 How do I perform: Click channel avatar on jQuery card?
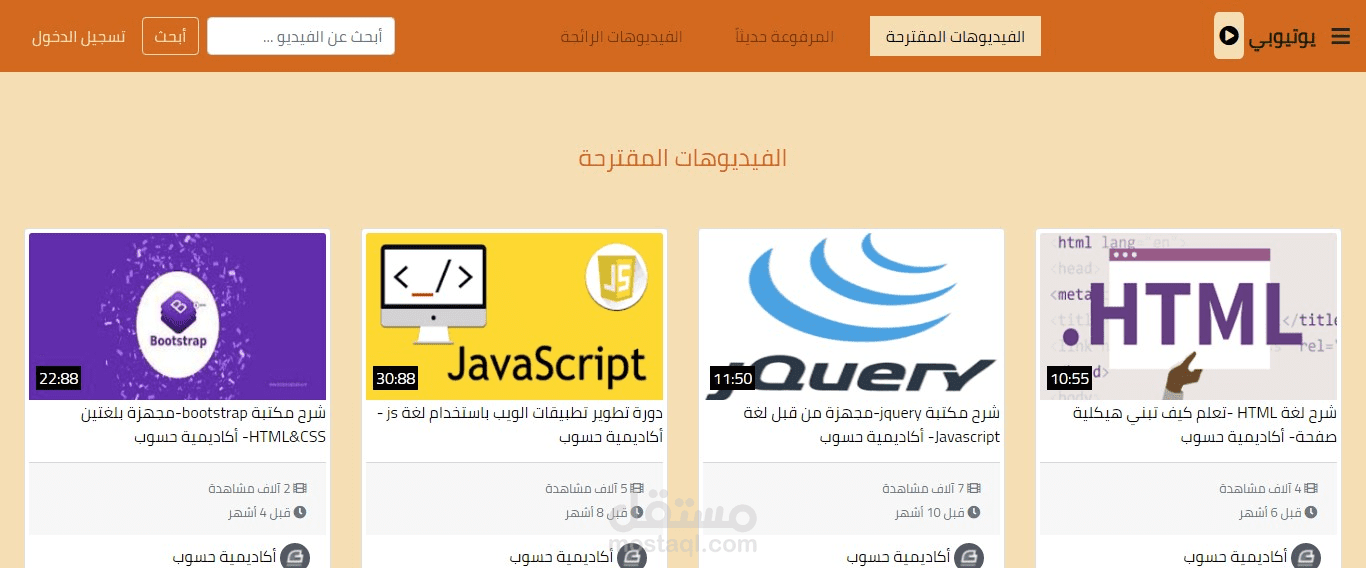coord(968,556)
